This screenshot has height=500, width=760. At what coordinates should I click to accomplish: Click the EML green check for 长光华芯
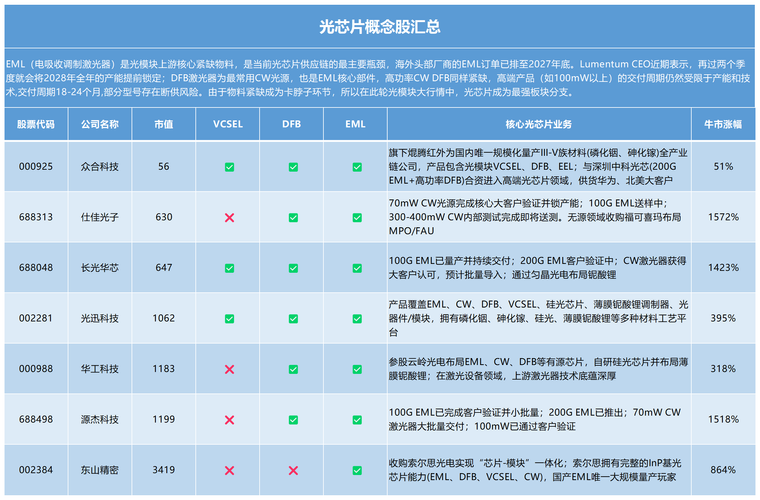coord(357,268)
